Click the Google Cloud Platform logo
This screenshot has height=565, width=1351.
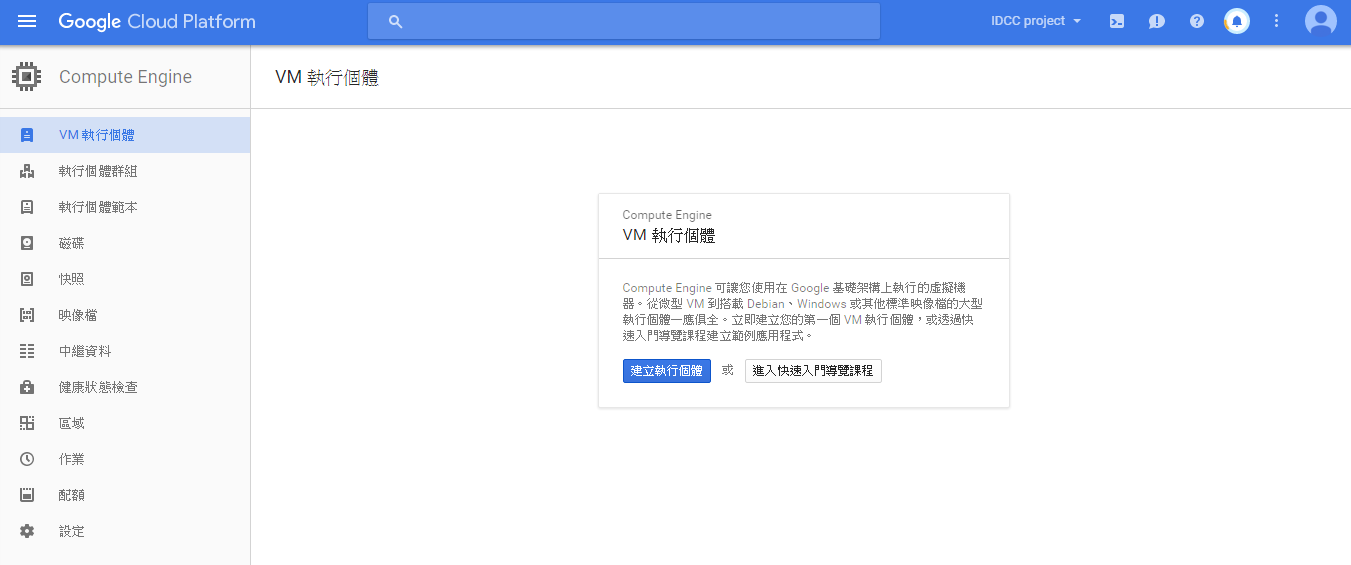157,21
